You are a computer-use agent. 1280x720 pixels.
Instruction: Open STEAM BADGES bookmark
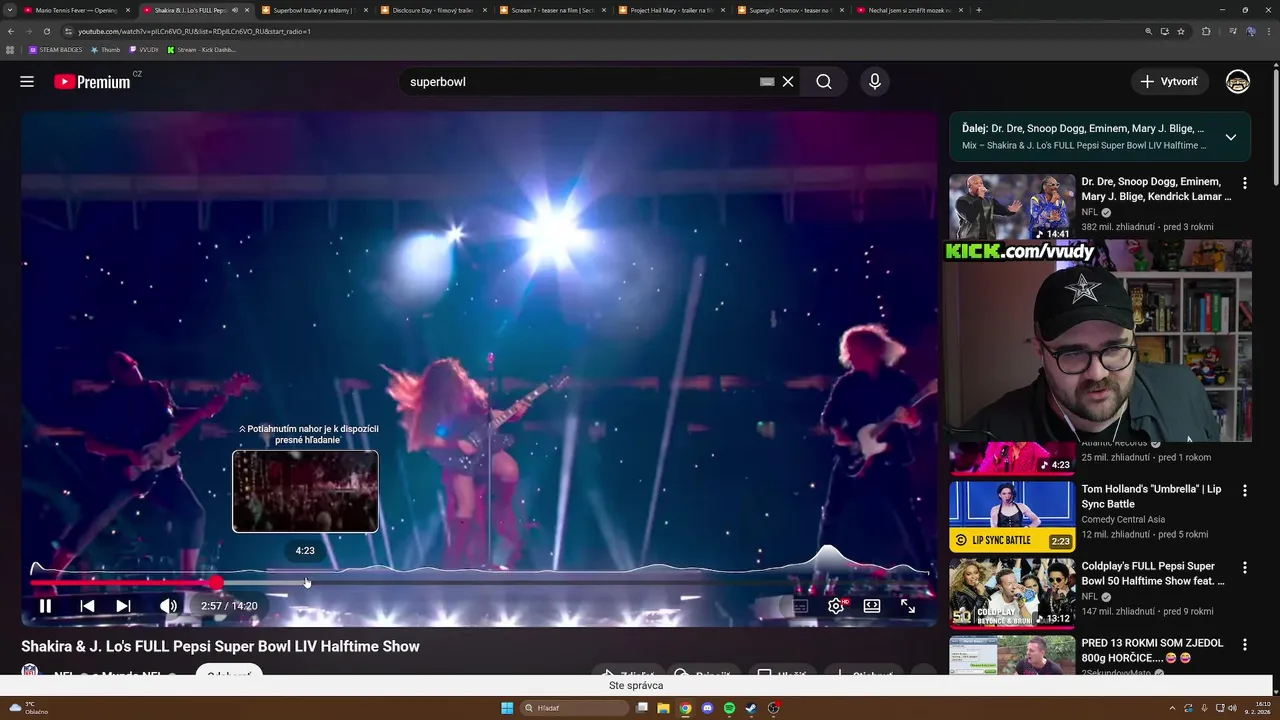(56, 49)
